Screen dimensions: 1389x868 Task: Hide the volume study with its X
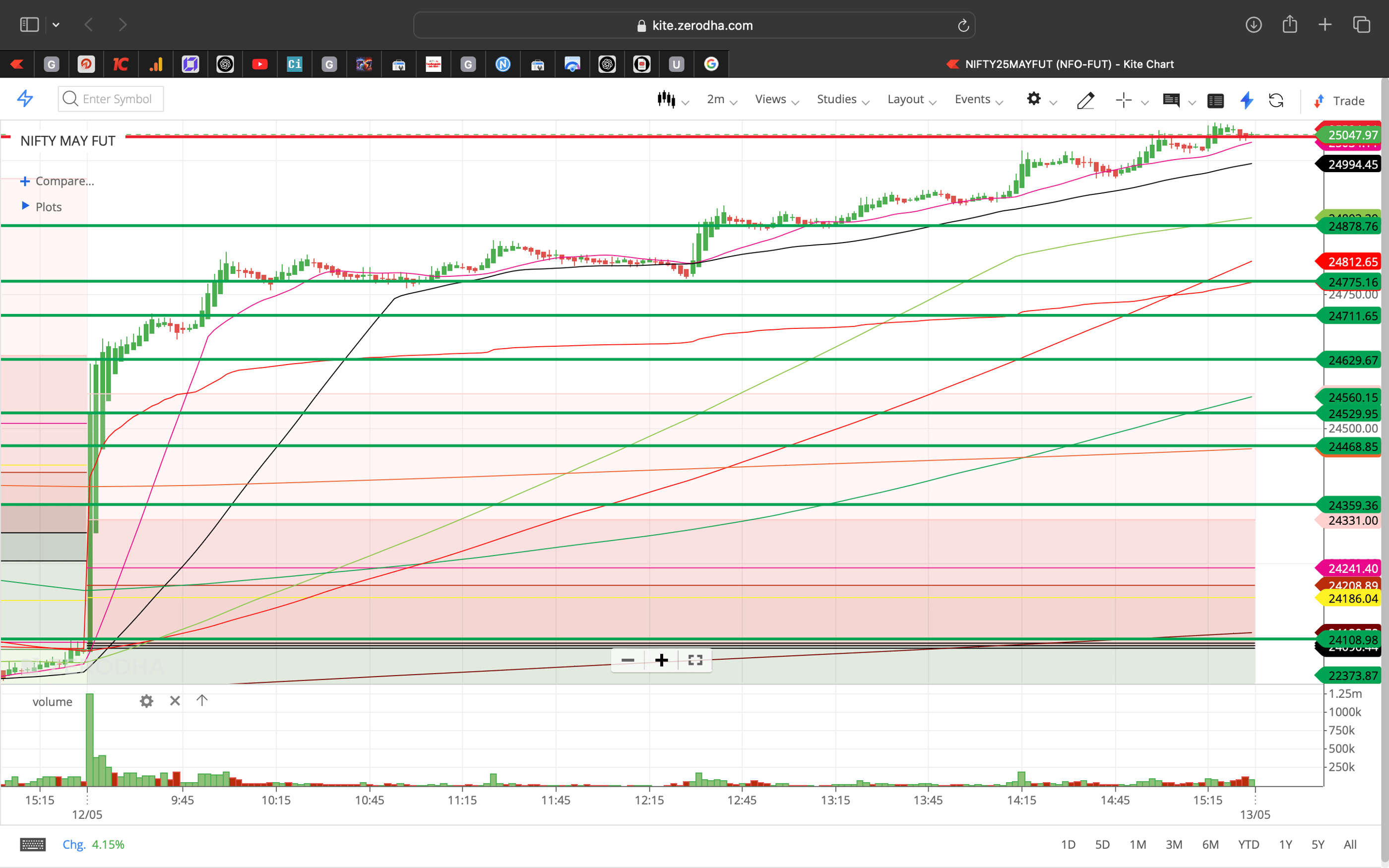175,701
